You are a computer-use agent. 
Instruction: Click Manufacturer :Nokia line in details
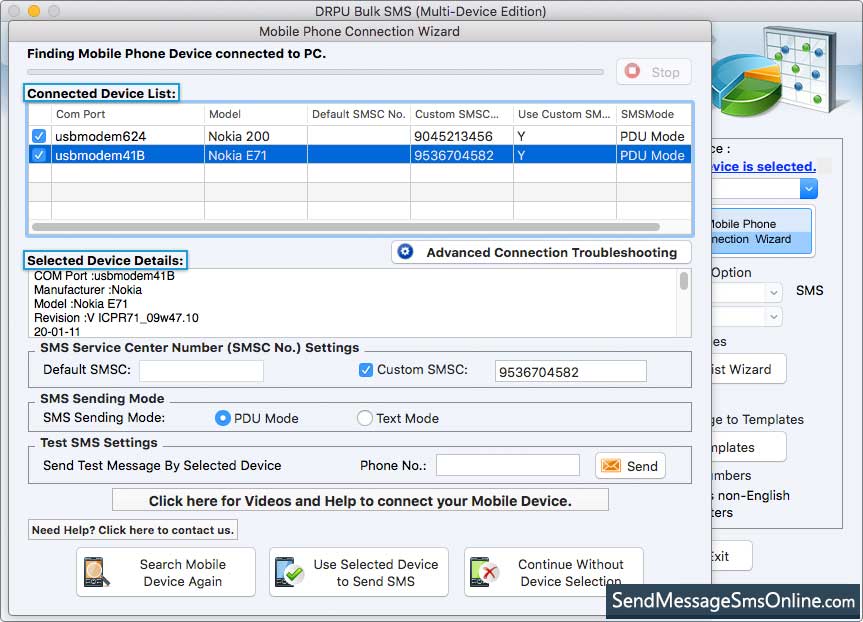88,290
